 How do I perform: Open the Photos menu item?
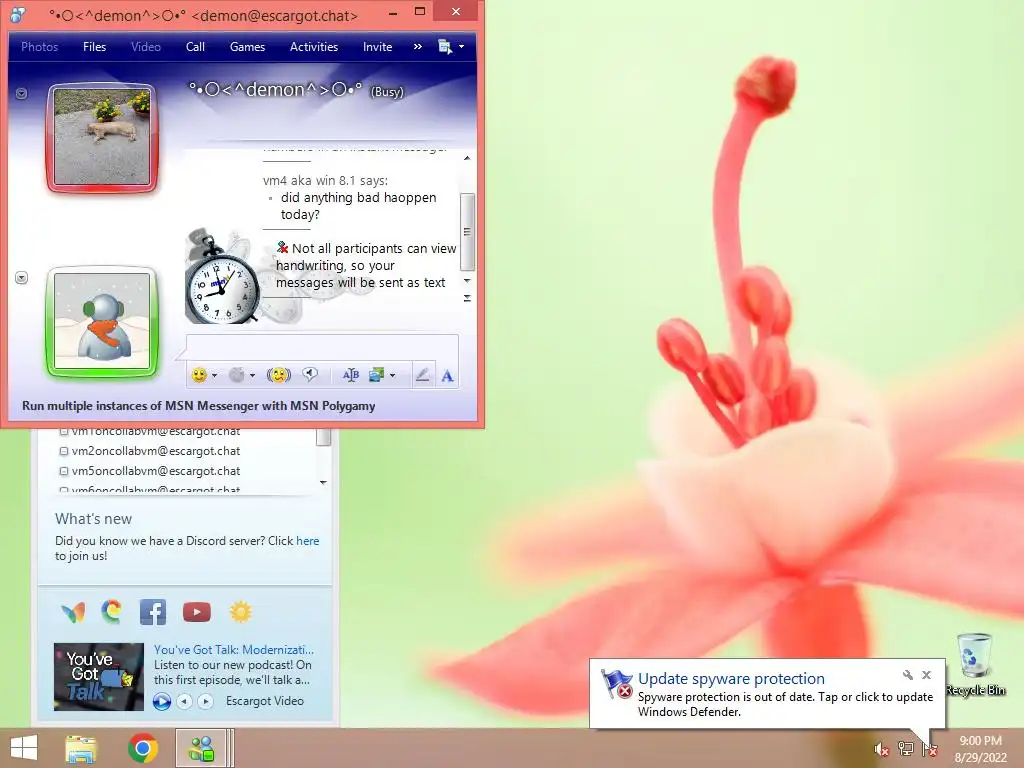[40, 47]
